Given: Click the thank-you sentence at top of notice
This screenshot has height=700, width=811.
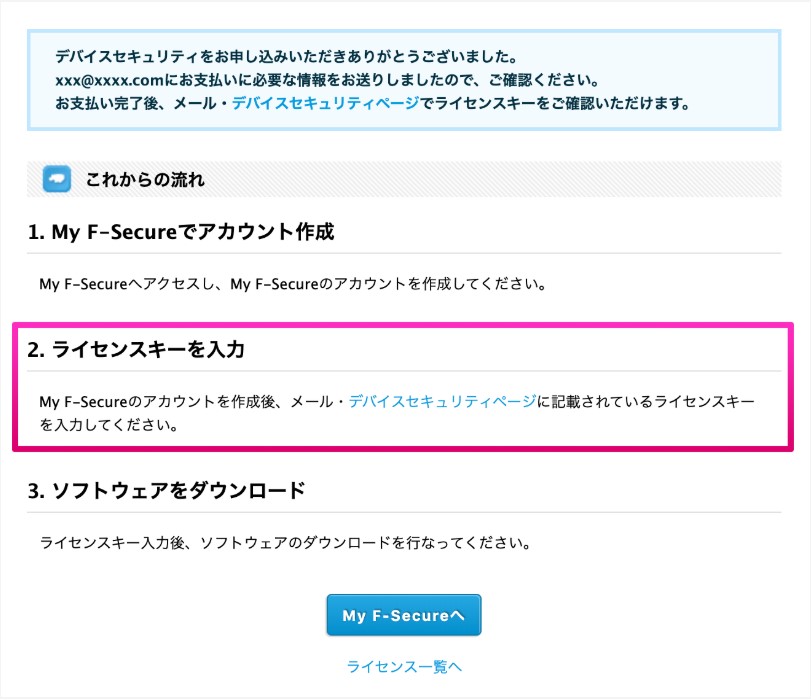Looking at the screenshot, I should pos(287,56).
